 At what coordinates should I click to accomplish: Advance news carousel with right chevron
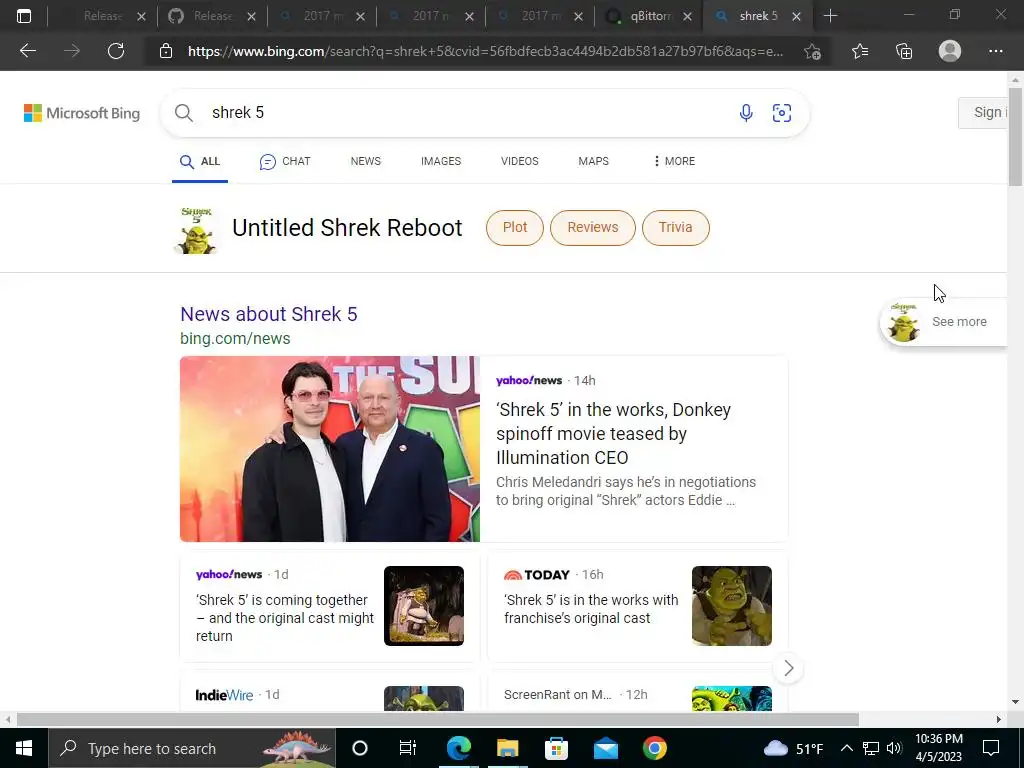[x=788, y=668]
